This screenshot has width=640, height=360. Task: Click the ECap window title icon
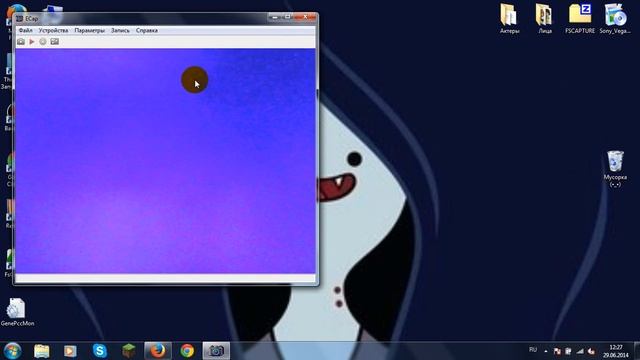coord(19,18)
